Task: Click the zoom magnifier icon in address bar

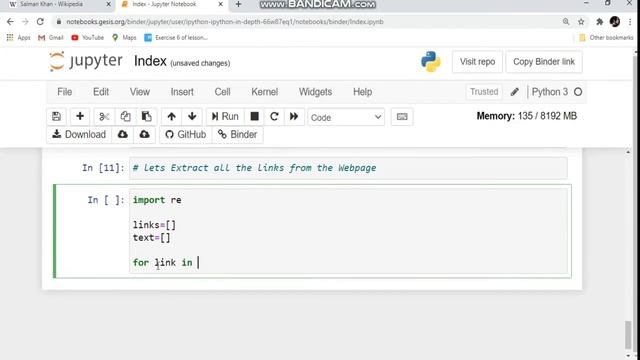Action: coord(566,22)
